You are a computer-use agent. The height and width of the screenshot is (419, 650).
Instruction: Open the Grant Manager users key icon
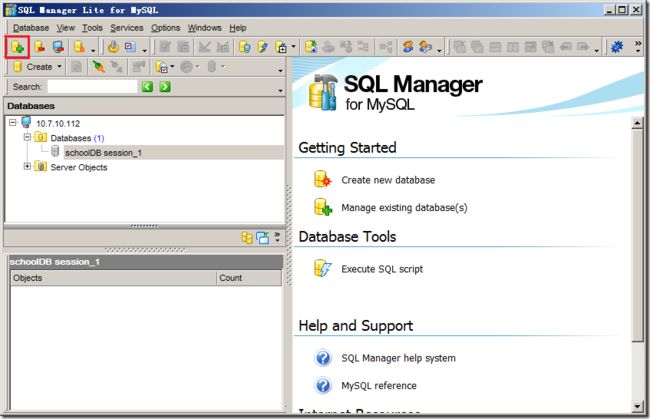(x=426, y=47)
